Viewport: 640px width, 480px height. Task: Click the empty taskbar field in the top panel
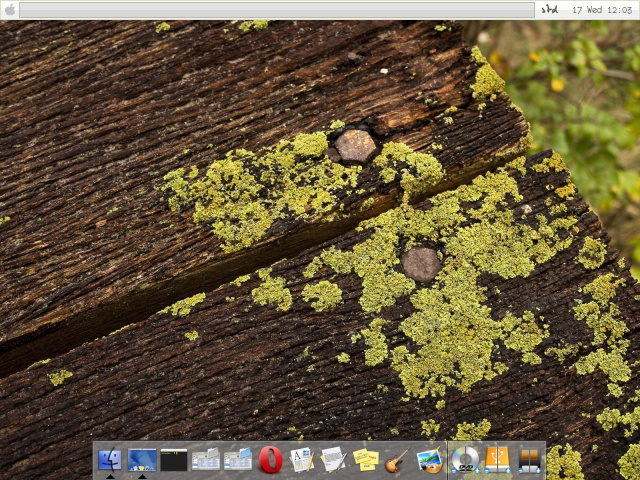277,10
